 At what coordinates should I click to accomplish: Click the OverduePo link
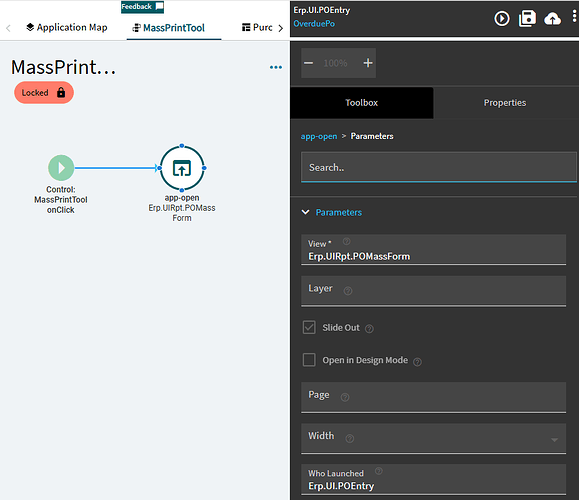click(314, 24)
